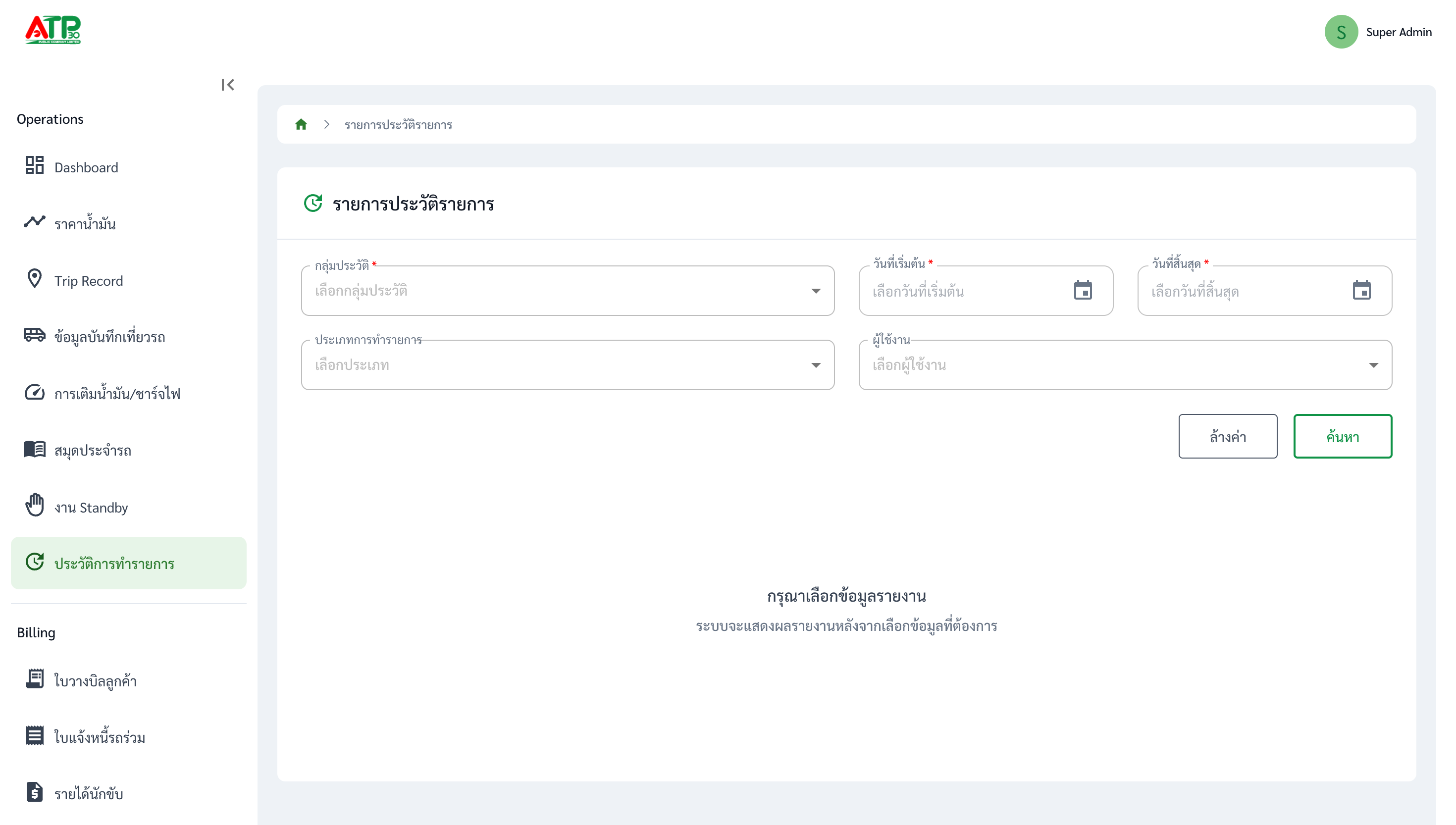
Task: Click the Trip Record pin icon
Action: [35, 278]
